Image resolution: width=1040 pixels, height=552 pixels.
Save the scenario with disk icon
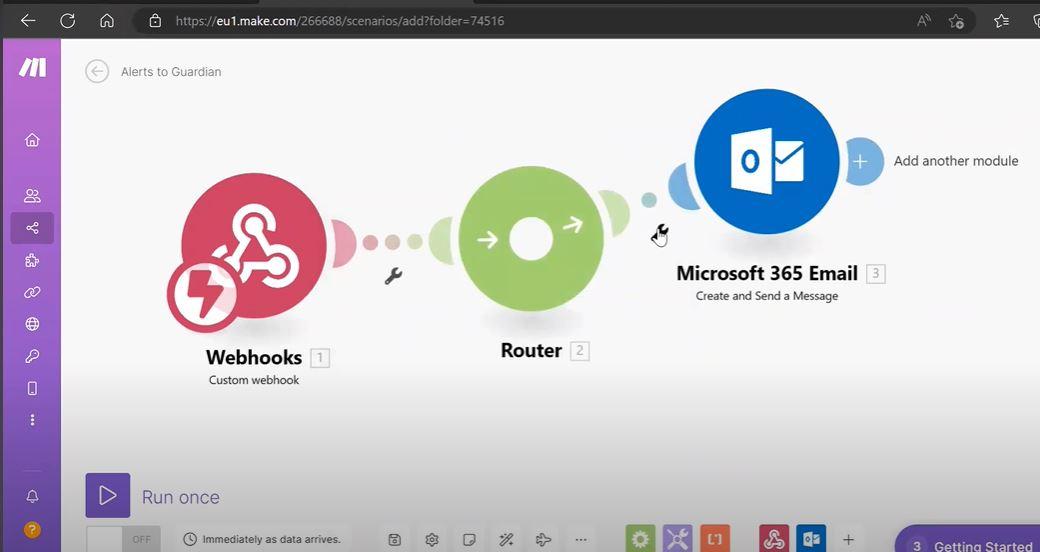coord(395,539)
